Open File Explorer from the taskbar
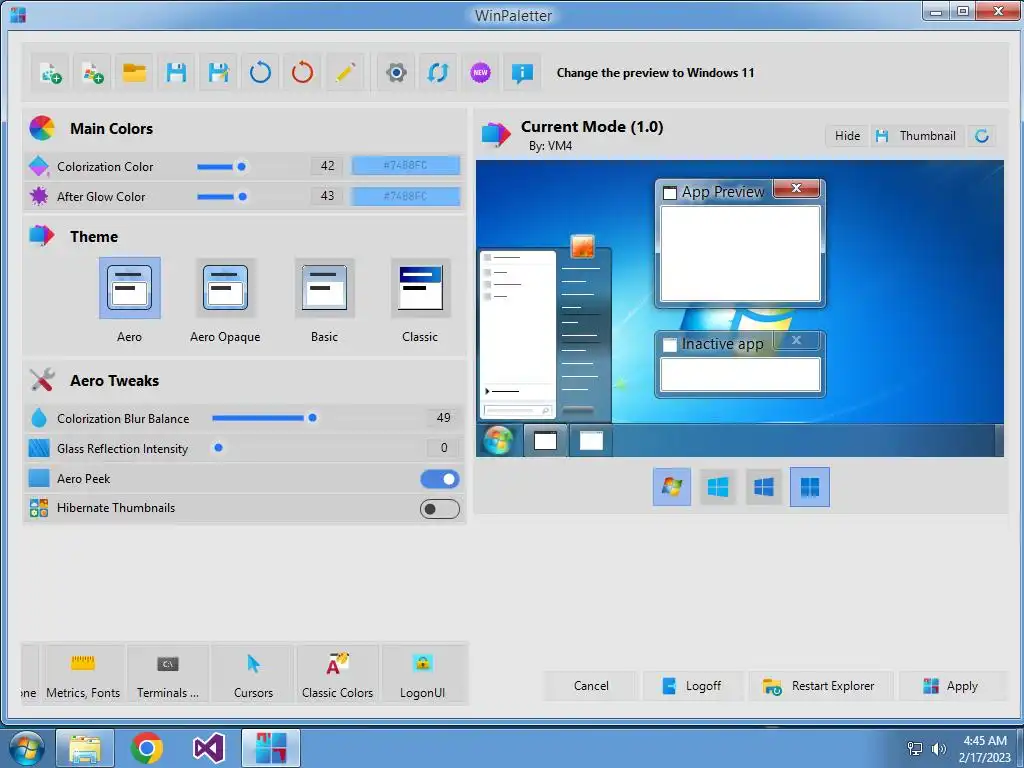 click(85, 748)
